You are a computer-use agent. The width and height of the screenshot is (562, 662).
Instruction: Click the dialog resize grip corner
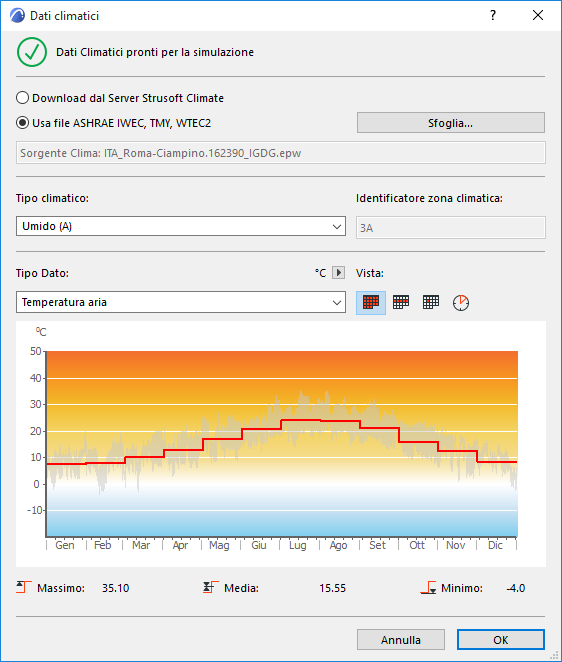pyautogui.click(x=555, y=655)
